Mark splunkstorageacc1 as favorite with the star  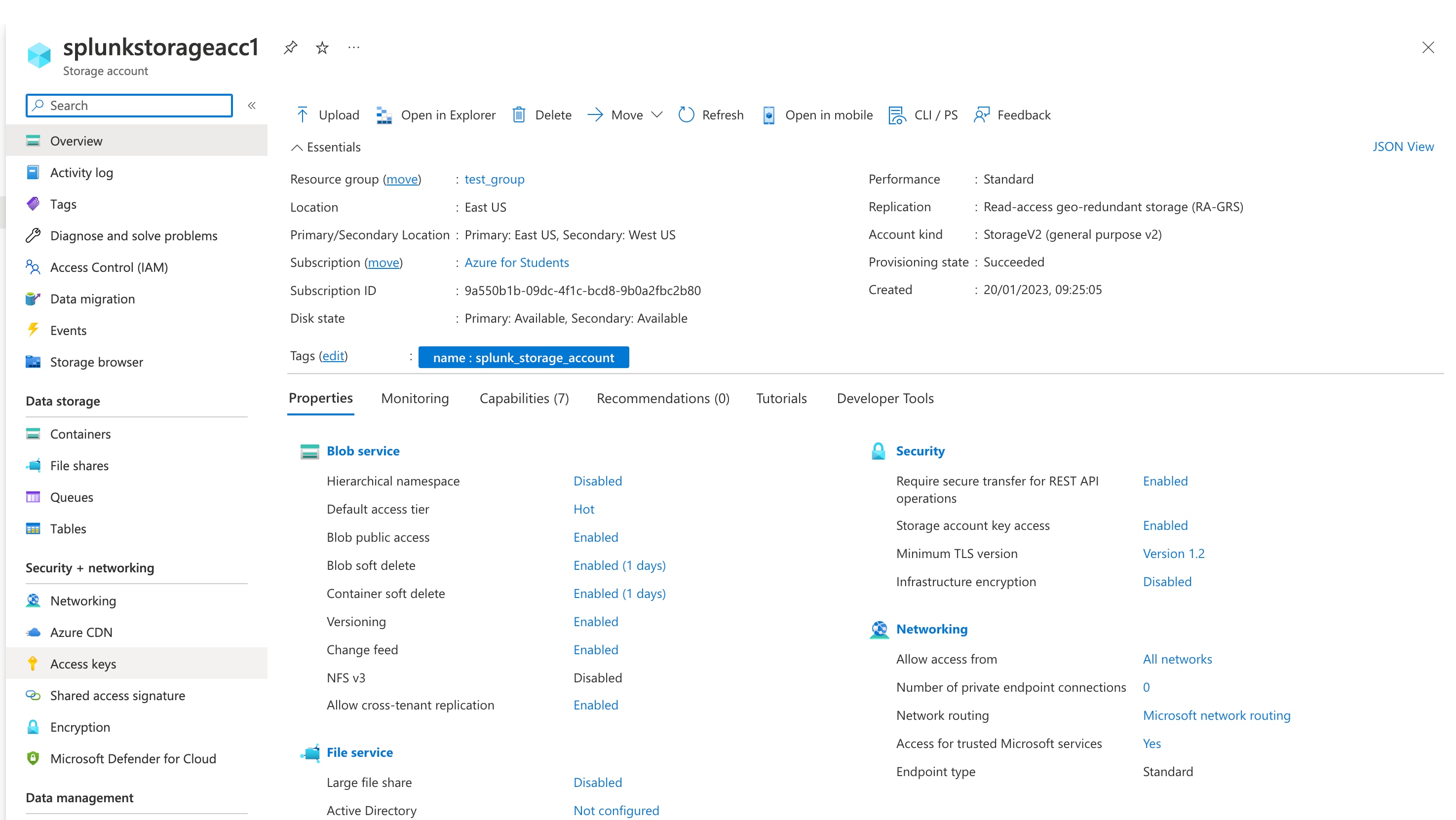click(322, 47)
